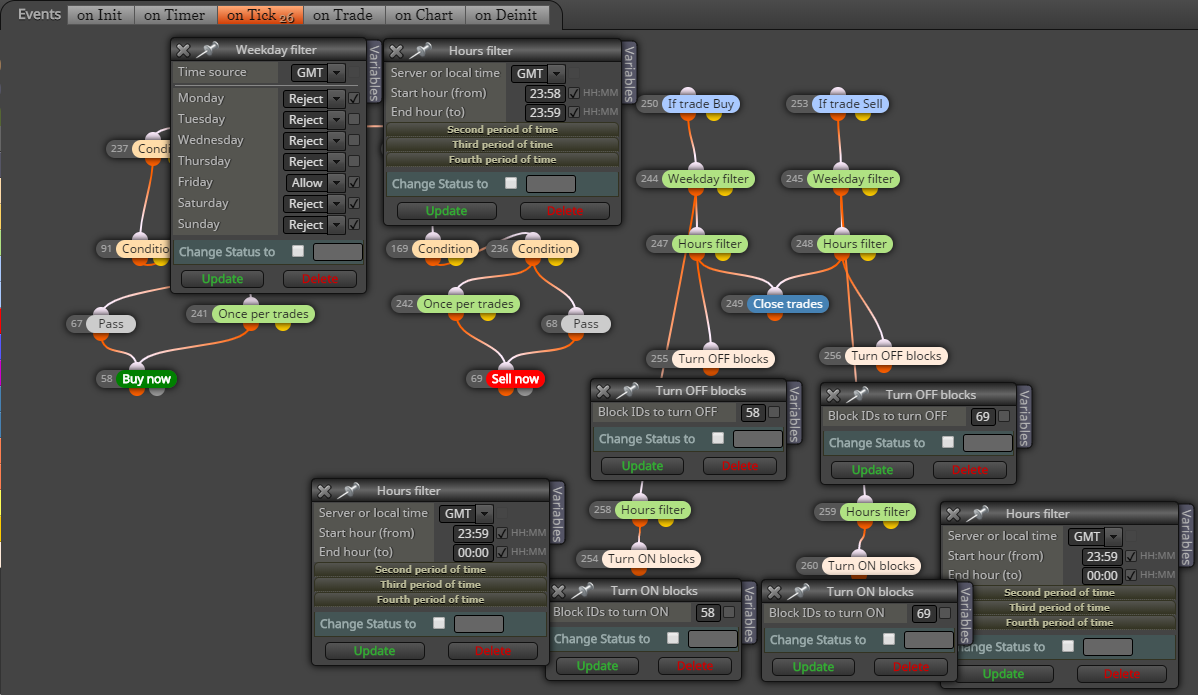This screenshot has height=695, width=1198.
Task: Expand Fourth period of time in bottom-left Hours filter
Action: pyautogui.click(x=430, y=600)
